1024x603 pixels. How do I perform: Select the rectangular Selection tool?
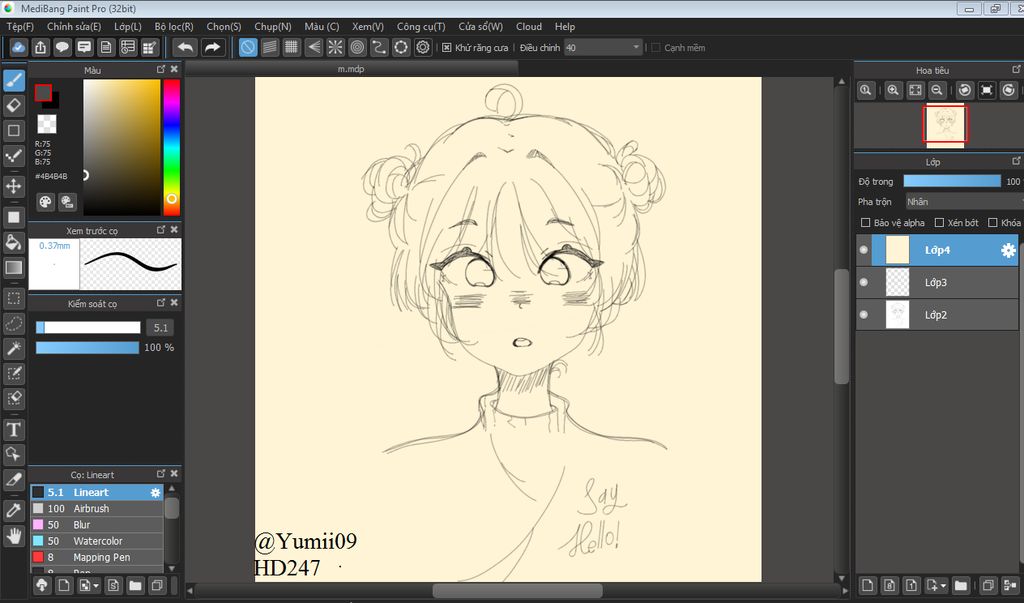tap(14, 299)
